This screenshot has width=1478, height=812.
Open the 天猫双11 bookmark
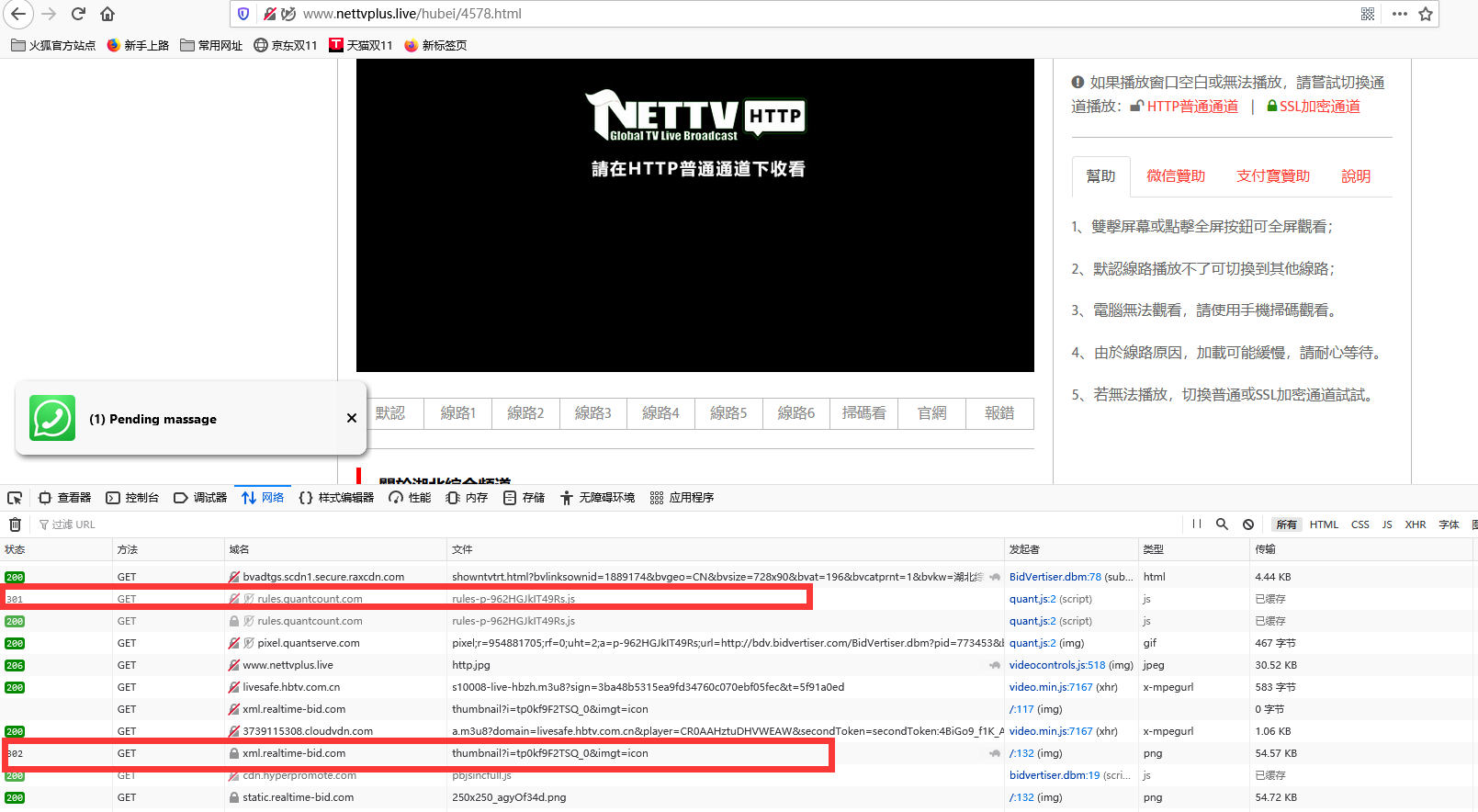361,45
